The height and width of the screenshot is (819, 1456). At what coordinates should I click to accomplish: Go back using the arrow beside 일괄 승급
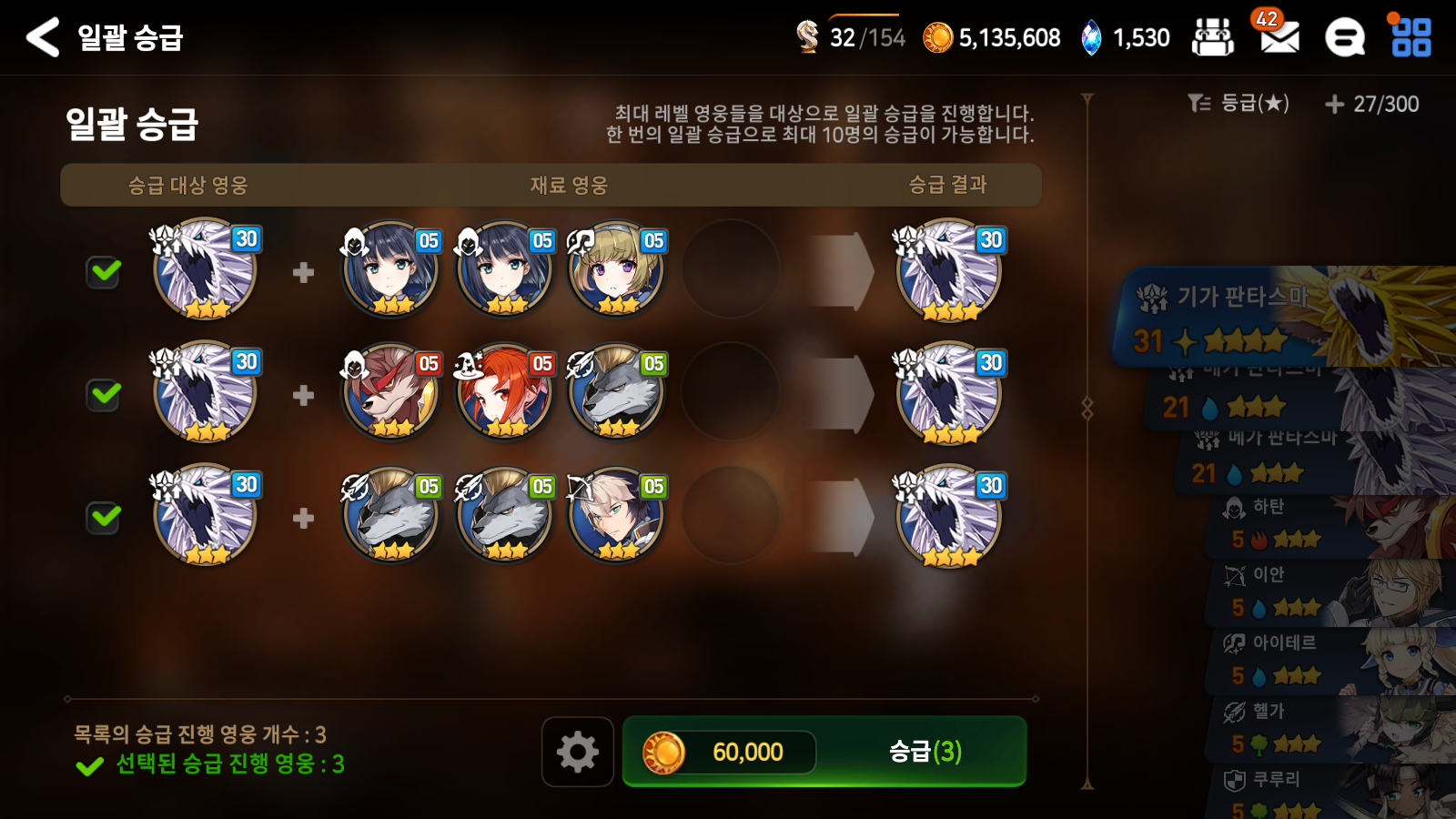point(43,37)
